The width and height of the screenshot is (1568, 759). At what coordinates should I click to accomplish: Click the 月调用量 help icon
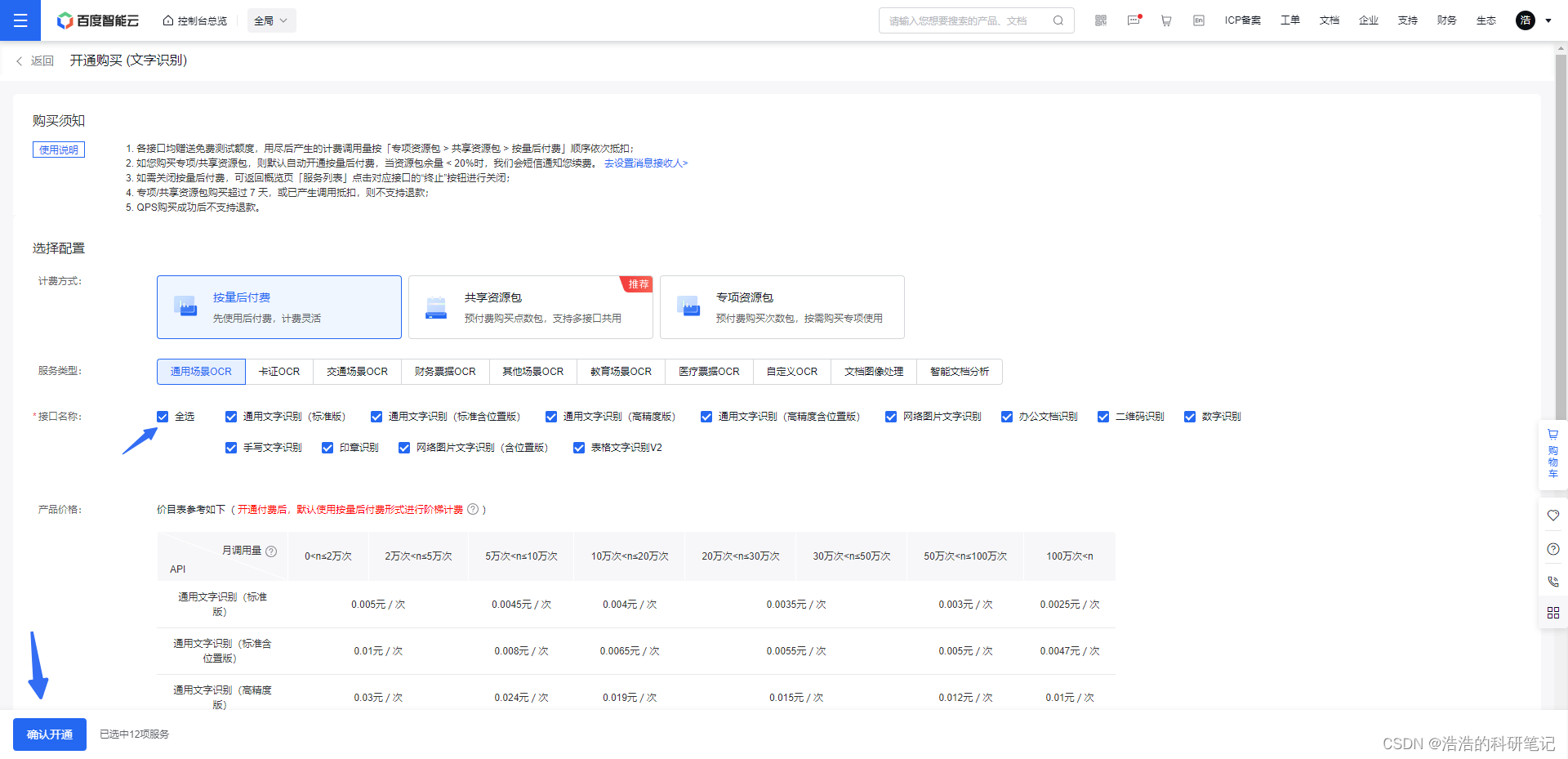[x=271, y=551]
